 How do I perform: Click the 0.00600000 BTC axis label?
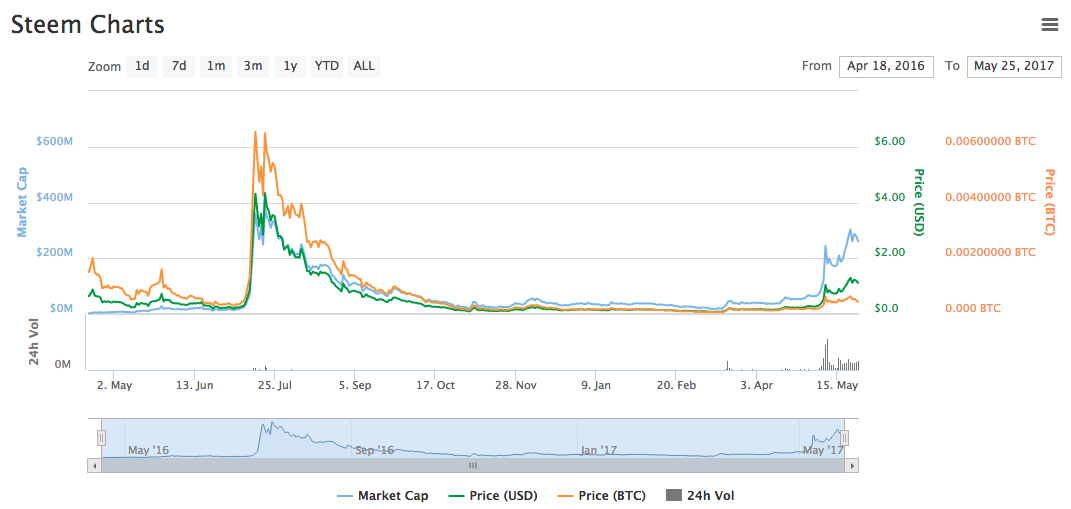990,141
